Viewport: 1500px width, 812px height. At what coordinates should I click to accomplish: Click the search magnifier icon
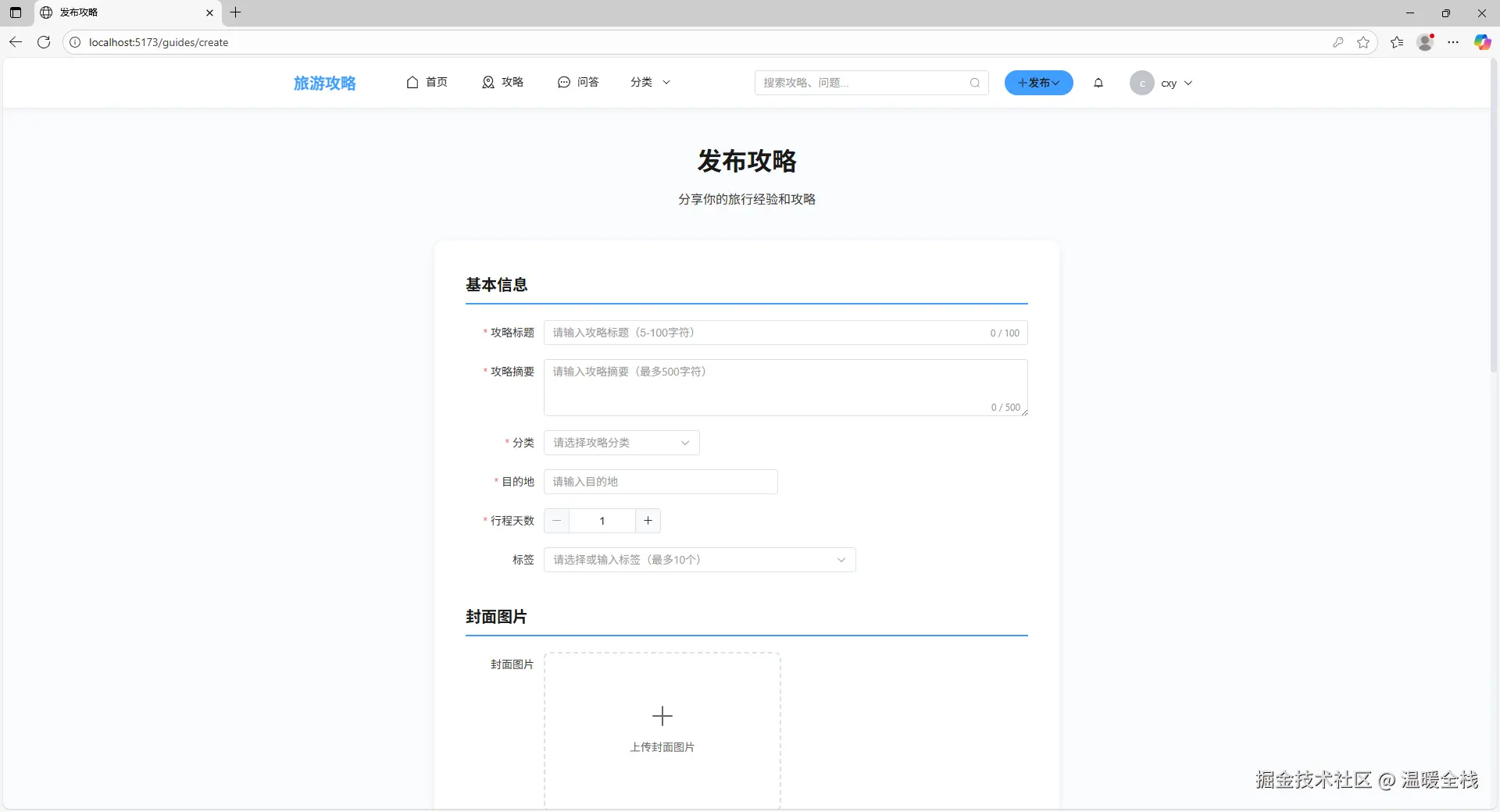coord(975,83)
